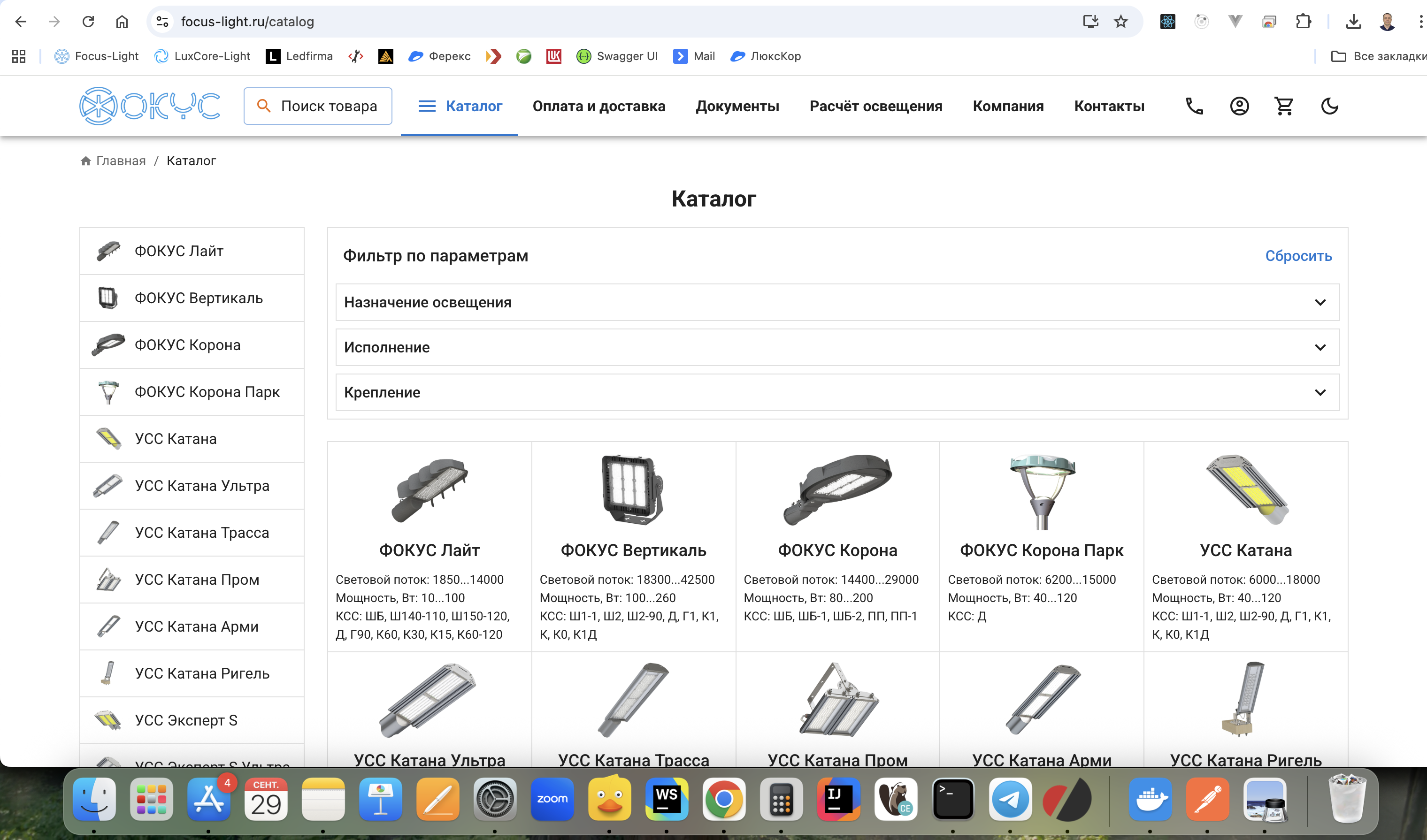Click Сбросить to reset filters
This screenshot has width=1427, height=840.
[x=1298, y=256]
